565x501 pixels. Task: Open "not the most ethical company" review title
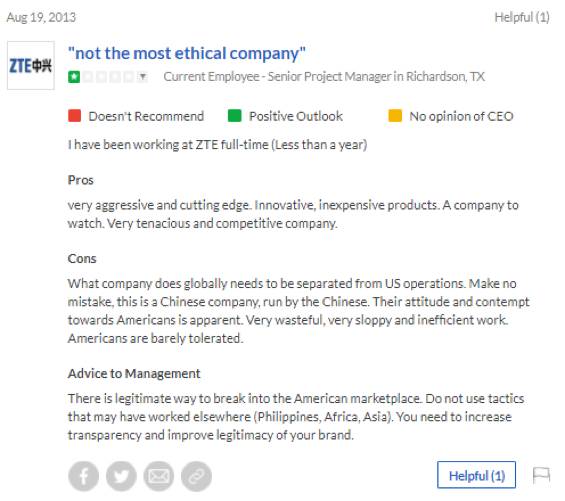click(x=187, y=53)
